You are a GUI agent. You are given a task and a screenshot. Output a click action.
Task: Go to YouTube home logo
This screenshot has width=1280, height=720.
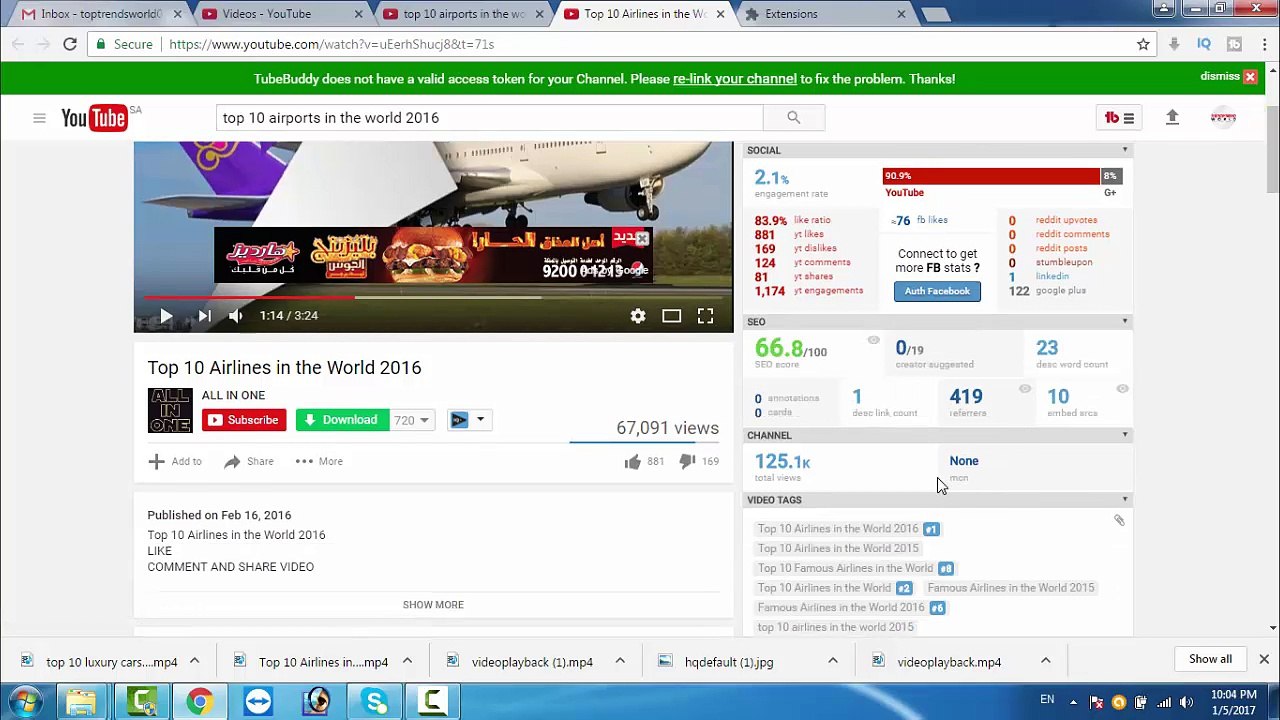pyautogui.click(x=94, y=118)
